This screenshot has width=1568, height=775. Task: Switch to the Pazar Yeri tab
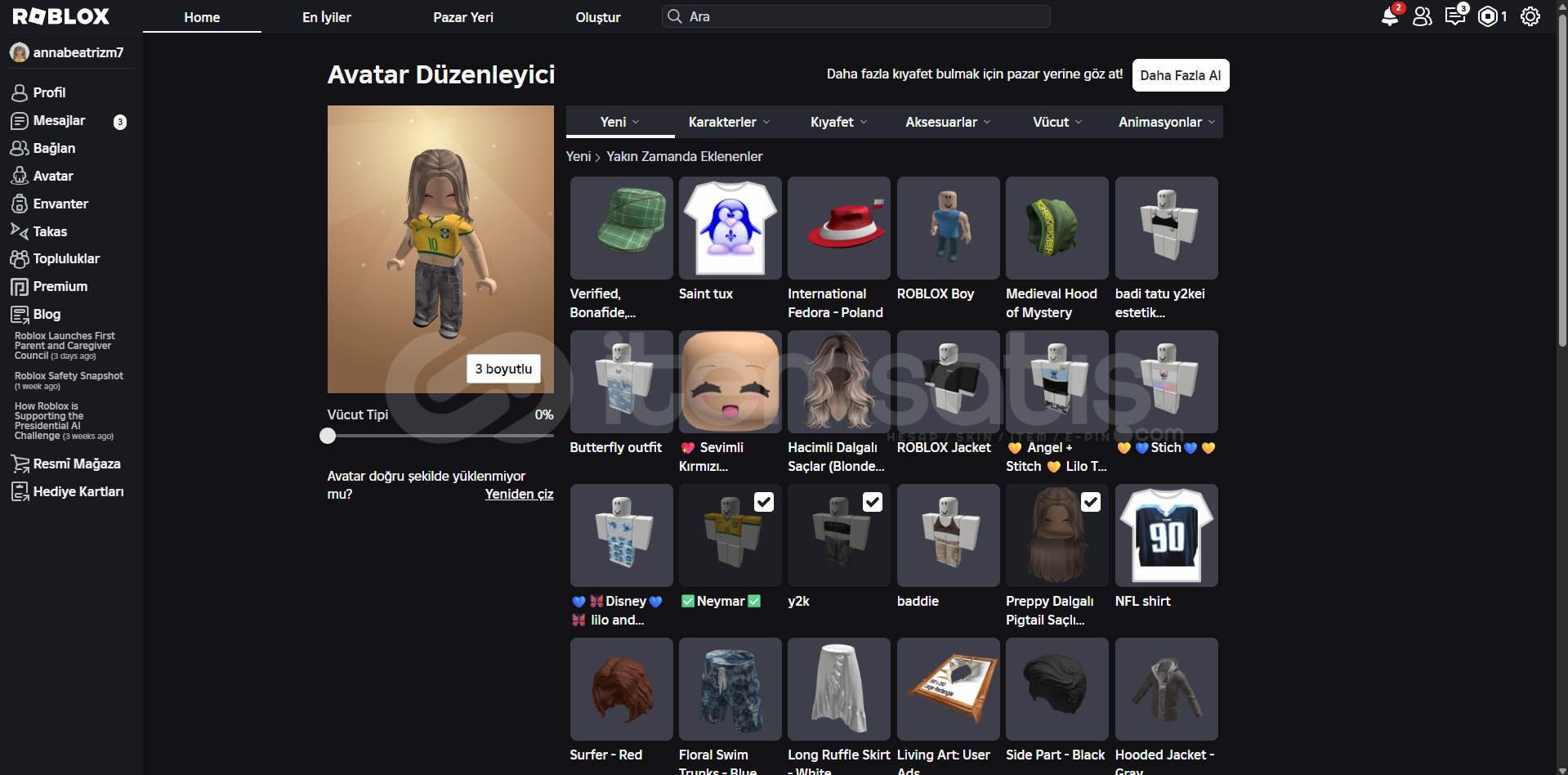click(462, 17)
